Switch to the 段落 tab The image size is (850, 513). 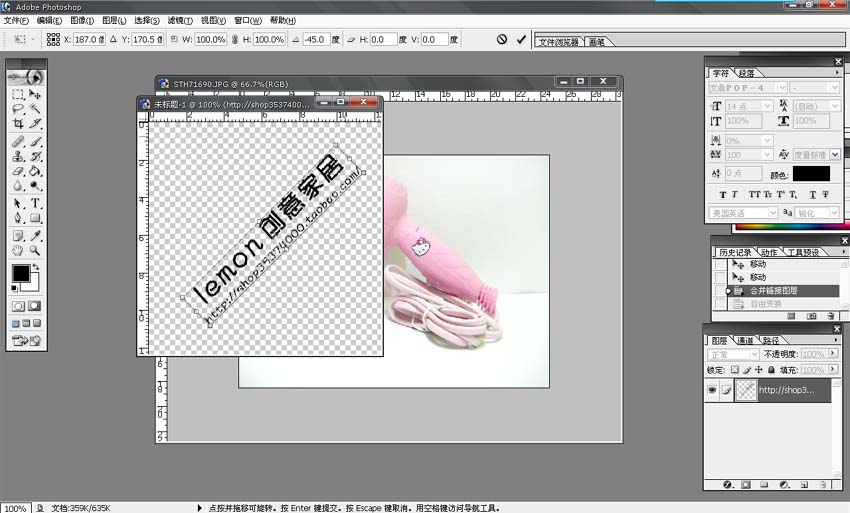pyautogui.click(x=746, y=73)
